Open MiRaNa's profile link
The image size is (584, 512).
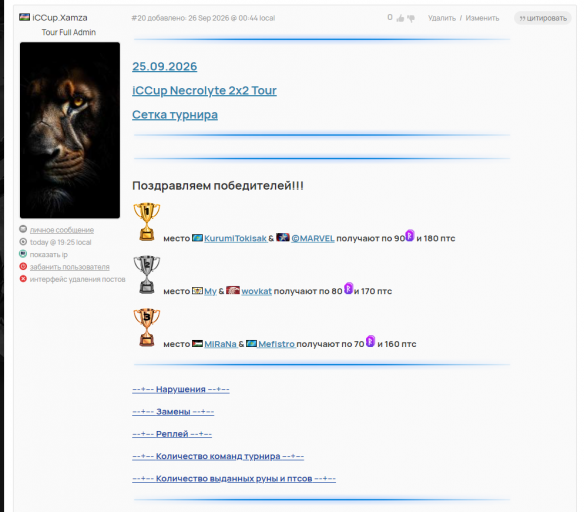coord(220,344)
